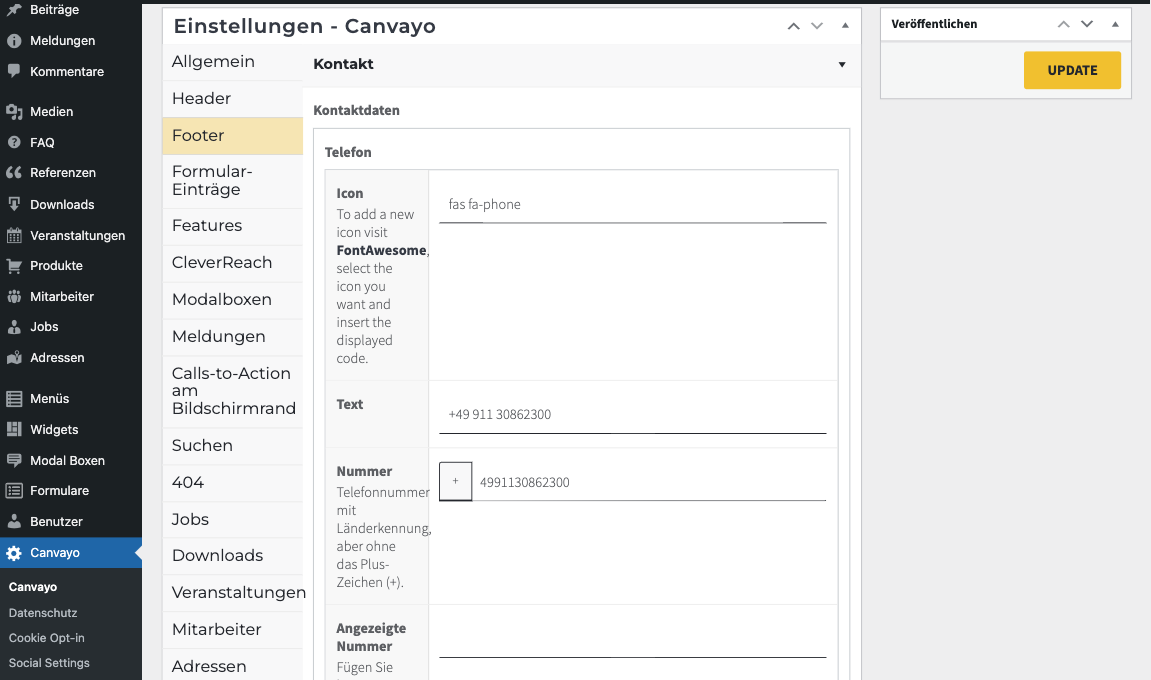Click the Kommentare speech bubble icon
1151x680 pixels.
coord(14,72)
